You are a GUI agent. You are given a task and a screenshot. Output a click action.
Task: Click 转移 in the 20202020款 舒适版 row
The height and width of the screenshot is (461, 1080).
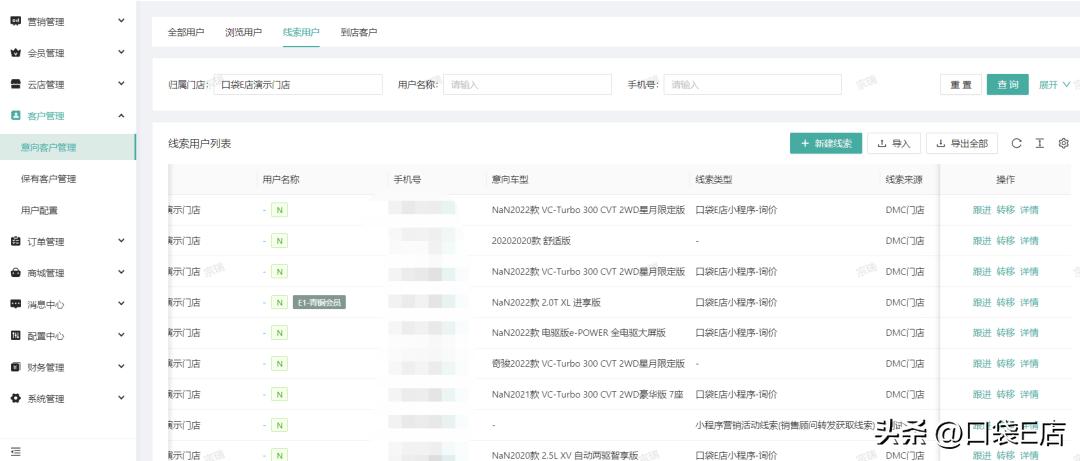pyautogui.click(x=1006, y=240)
